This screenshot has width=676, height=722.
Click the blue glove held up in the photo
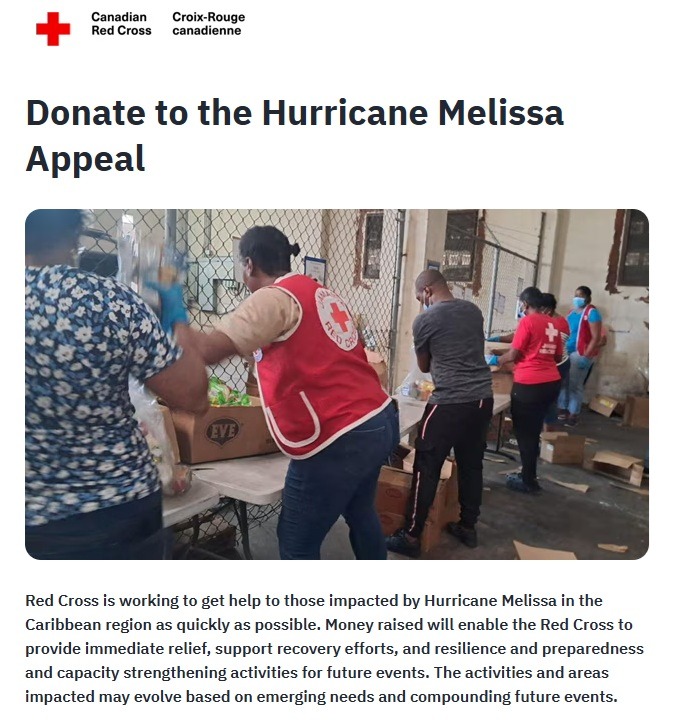(170, 304)
